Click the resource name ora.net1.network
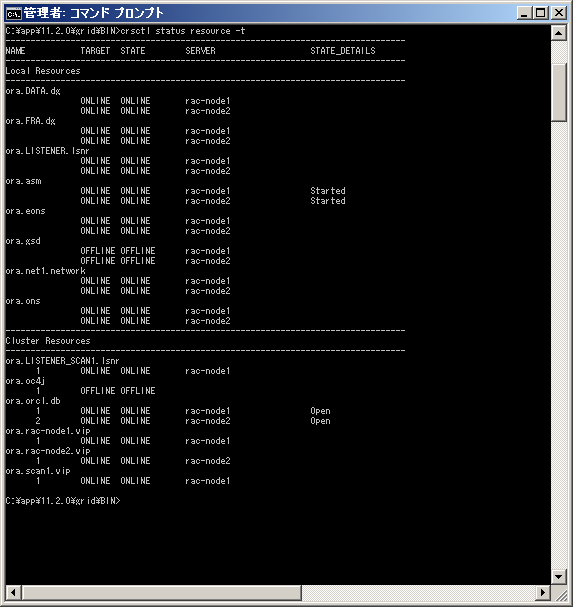The image size is (573, 607). pos(45,271)
